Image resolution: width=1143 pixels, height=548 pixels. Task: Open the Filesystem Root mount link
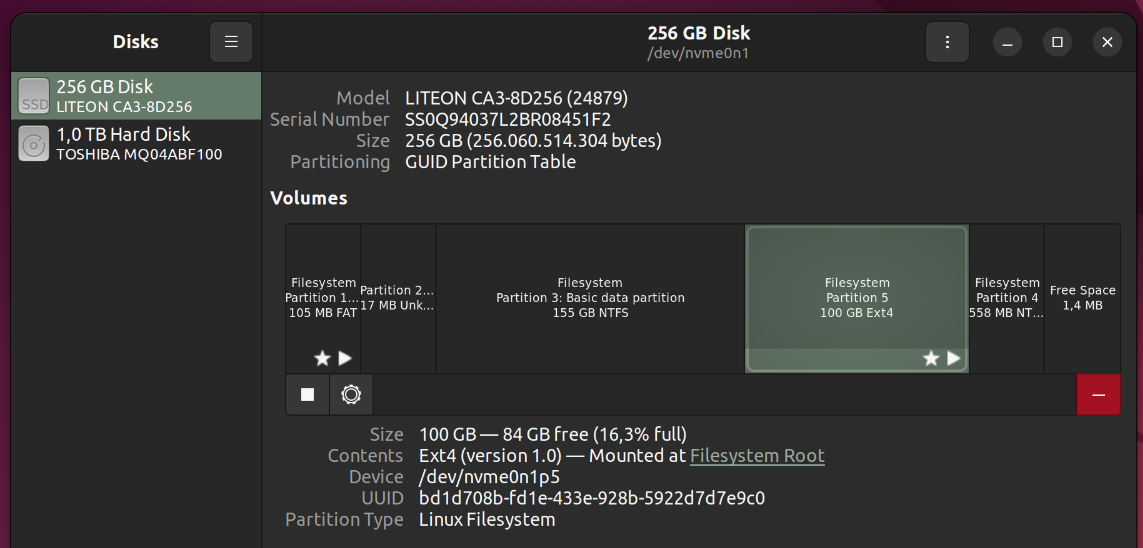click(757, 456)
